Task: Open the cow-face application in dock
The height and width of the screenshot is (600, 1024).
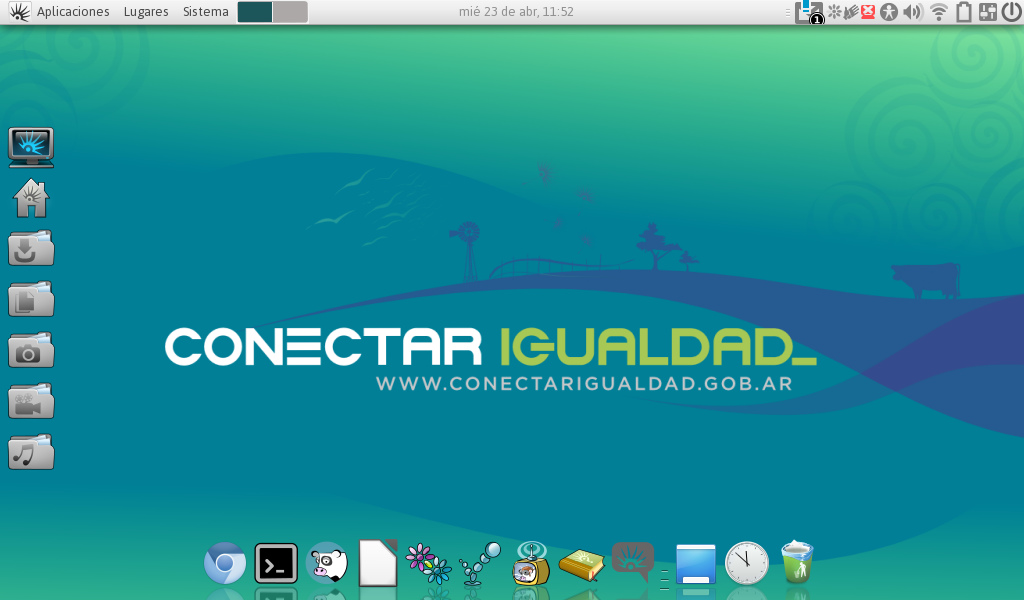Action: 327,563
